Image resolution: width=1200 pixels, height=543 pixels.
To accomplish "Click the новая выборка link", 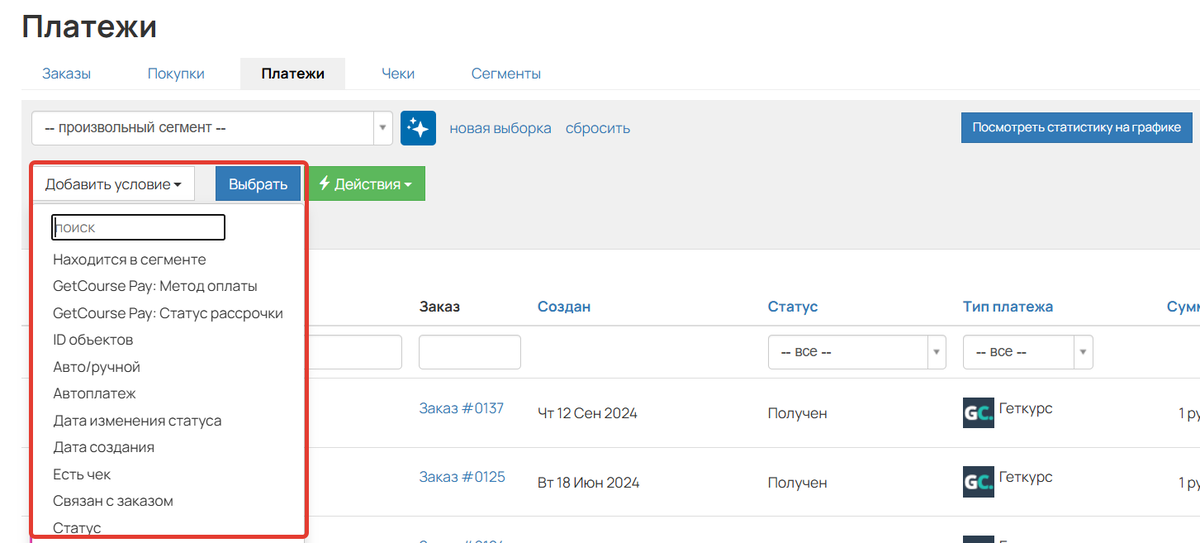I will point(500,128).
